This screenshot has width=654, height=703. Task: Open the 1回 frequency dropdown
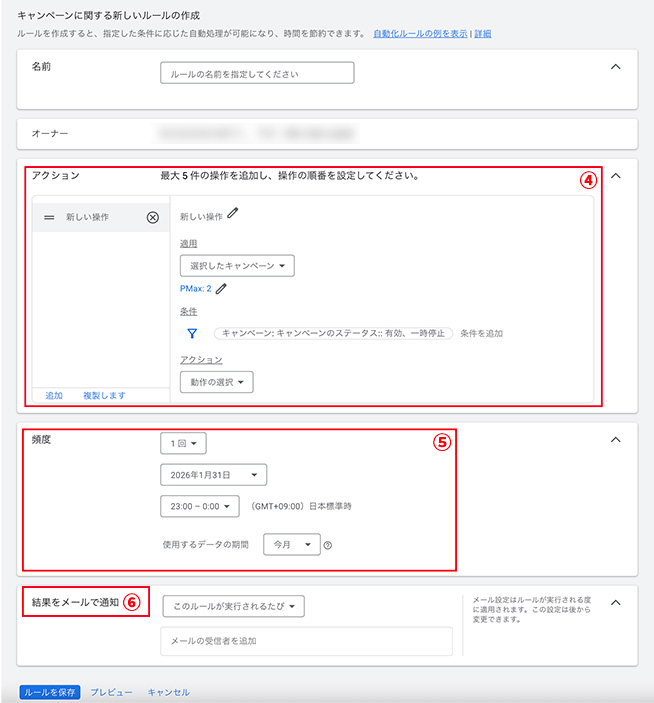(183, 442)
